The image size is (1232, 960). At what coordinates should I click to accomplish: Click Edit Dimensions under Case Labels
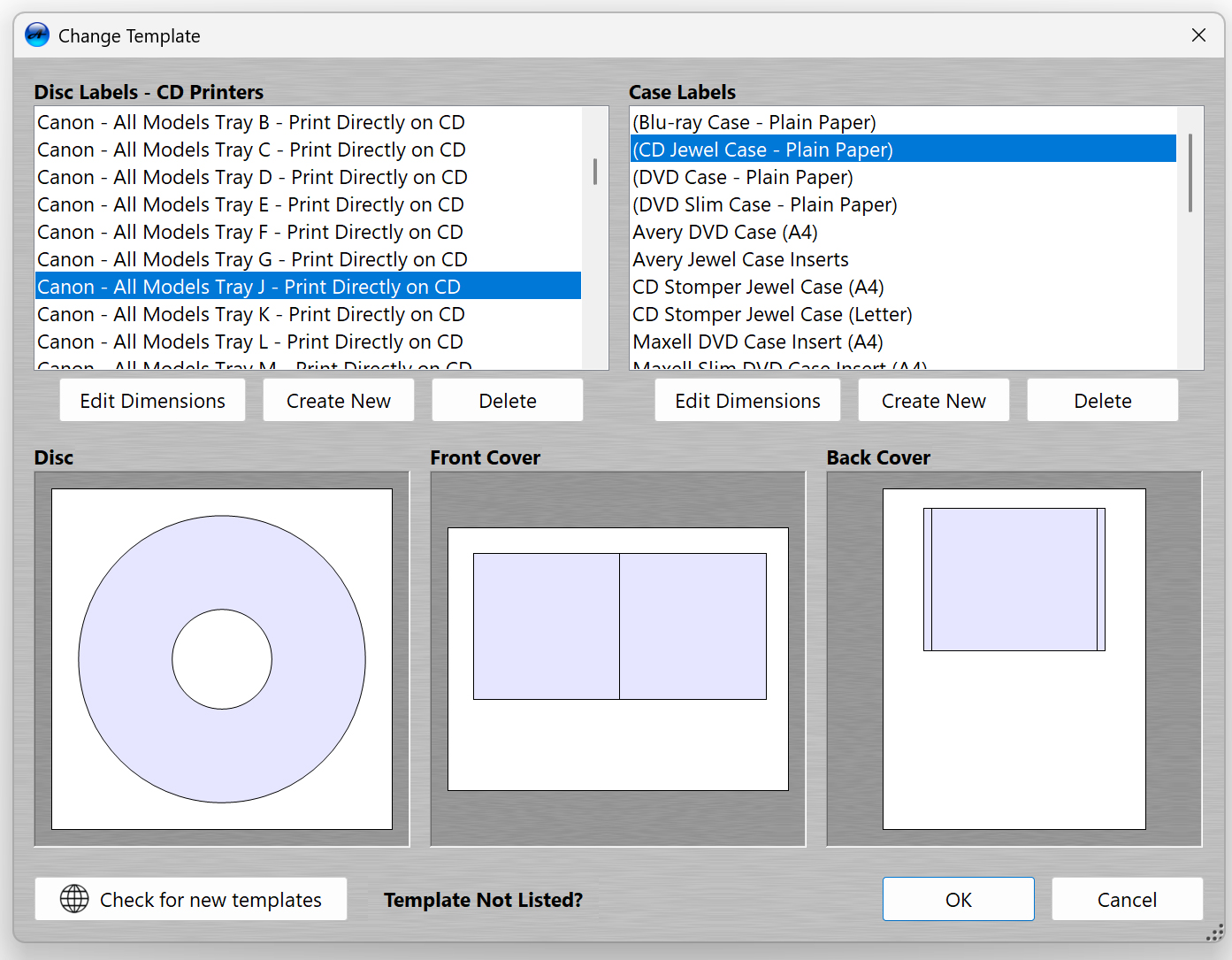point(747,401)
